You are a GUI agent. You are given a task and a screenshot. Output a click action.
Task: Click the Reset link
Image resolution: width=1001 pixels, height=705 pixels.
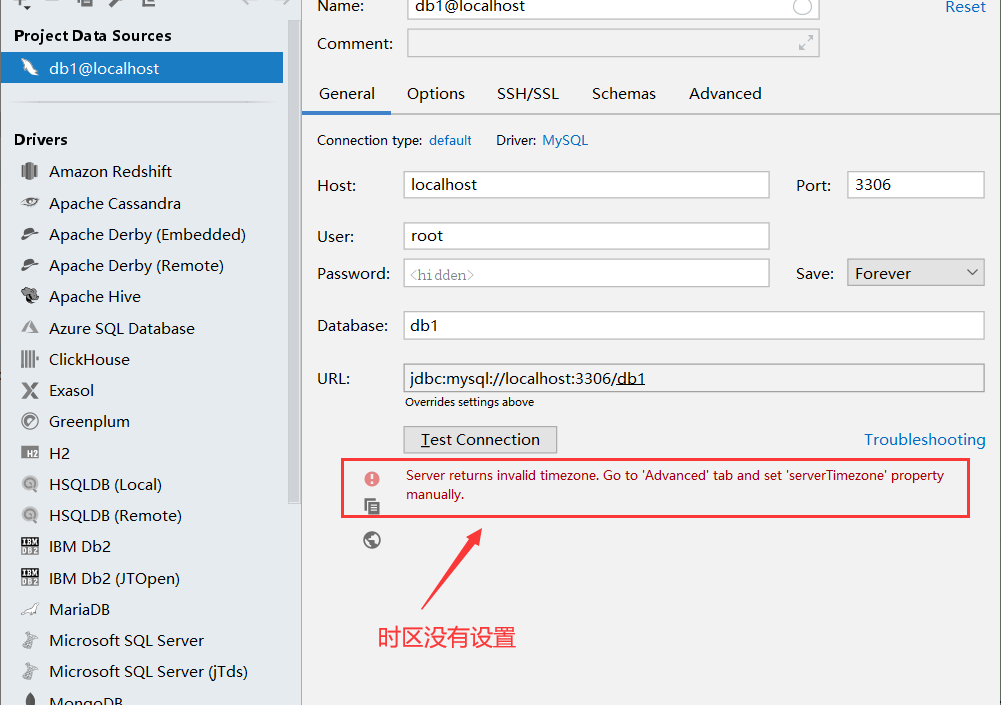[x=965, y=7]
